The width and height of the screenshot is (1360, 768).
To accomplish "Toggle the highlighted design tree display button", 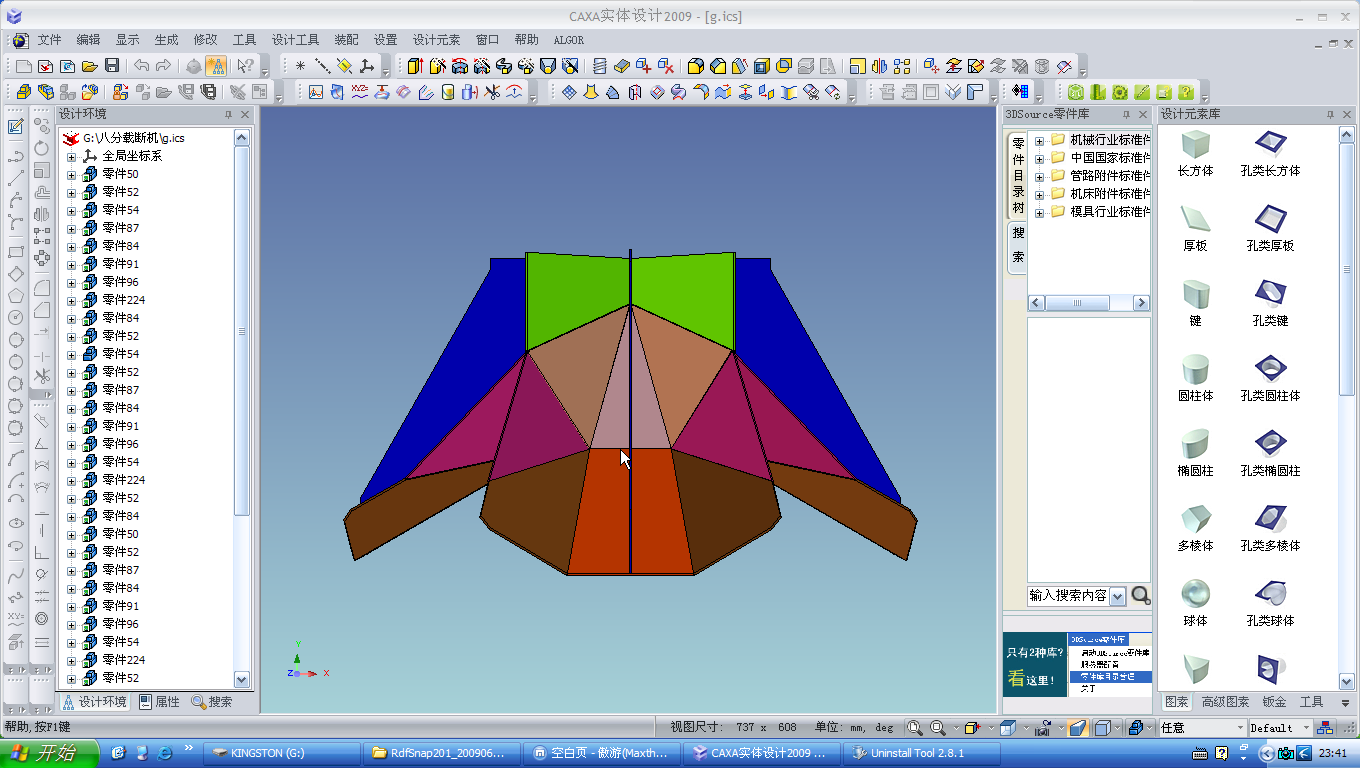I will point(216,66).
